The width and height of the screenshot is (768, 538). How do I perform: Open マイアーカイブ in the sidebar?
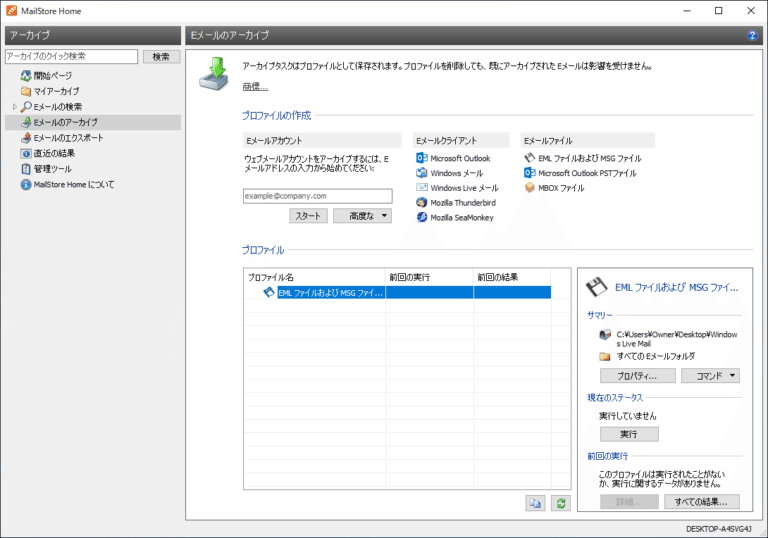(x=56, y=91)
